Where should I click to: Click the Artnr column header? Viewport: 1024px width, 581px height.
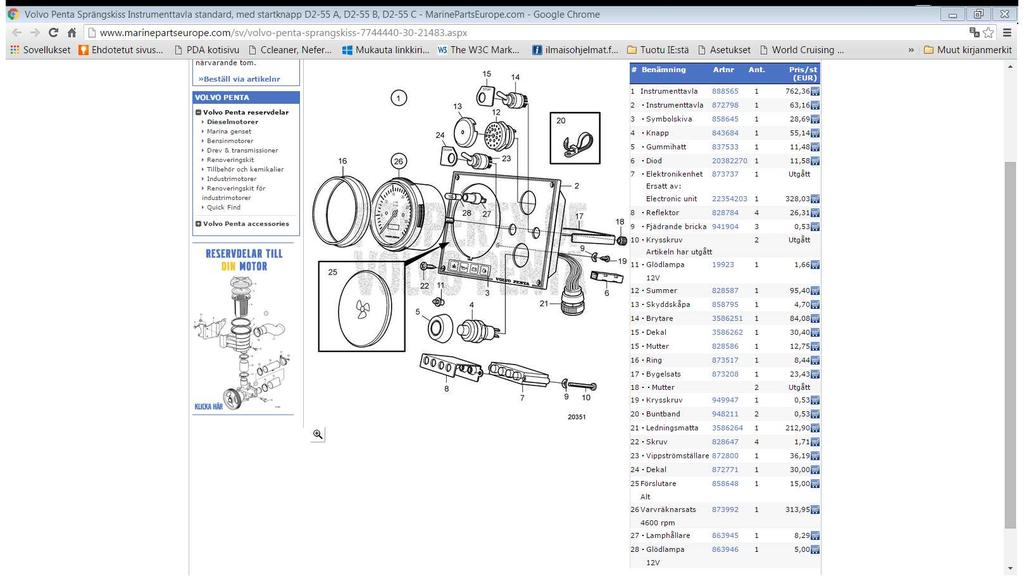coord(724,70)
